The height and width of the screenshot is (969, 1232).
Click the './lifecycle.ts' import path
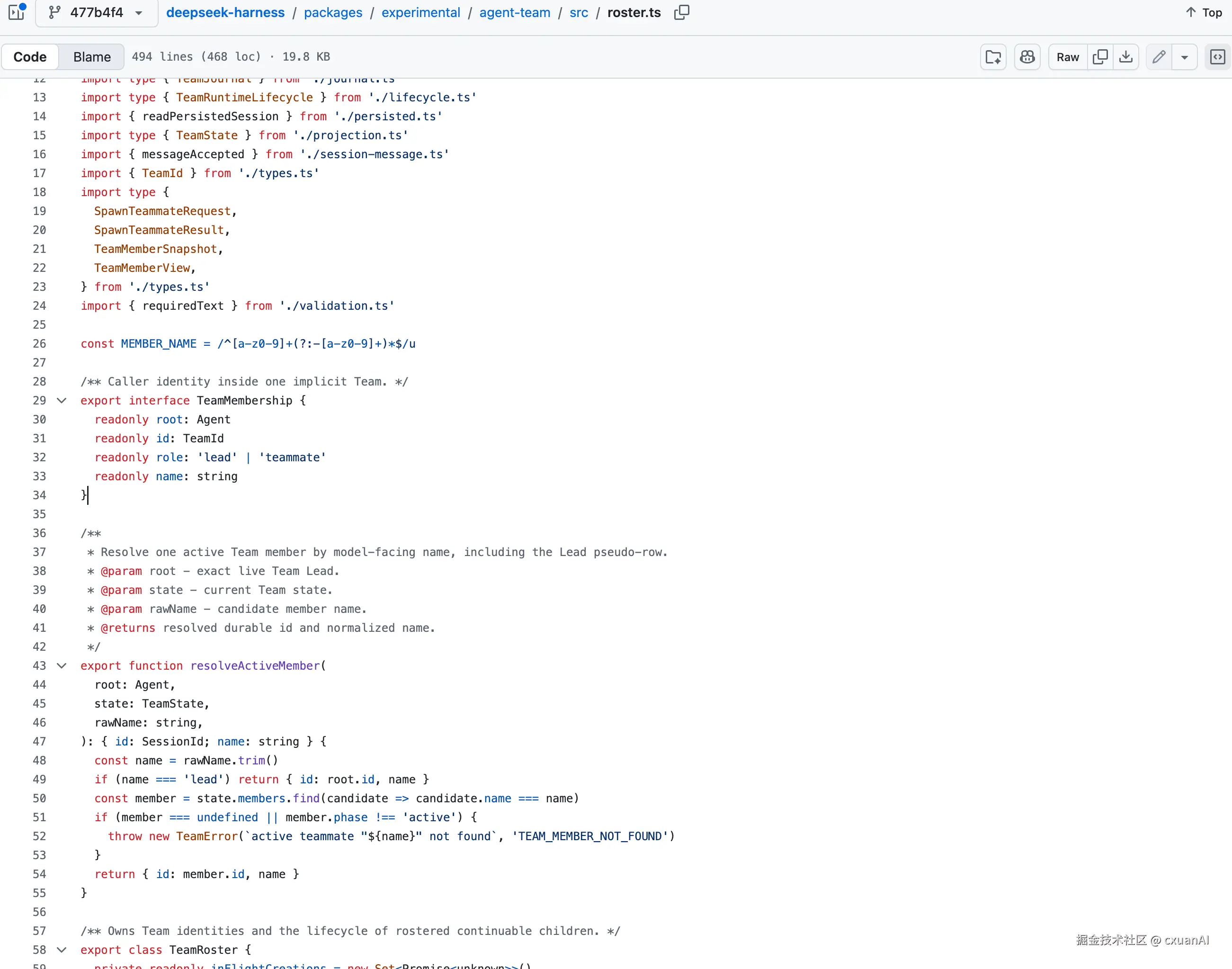point(422,98)
